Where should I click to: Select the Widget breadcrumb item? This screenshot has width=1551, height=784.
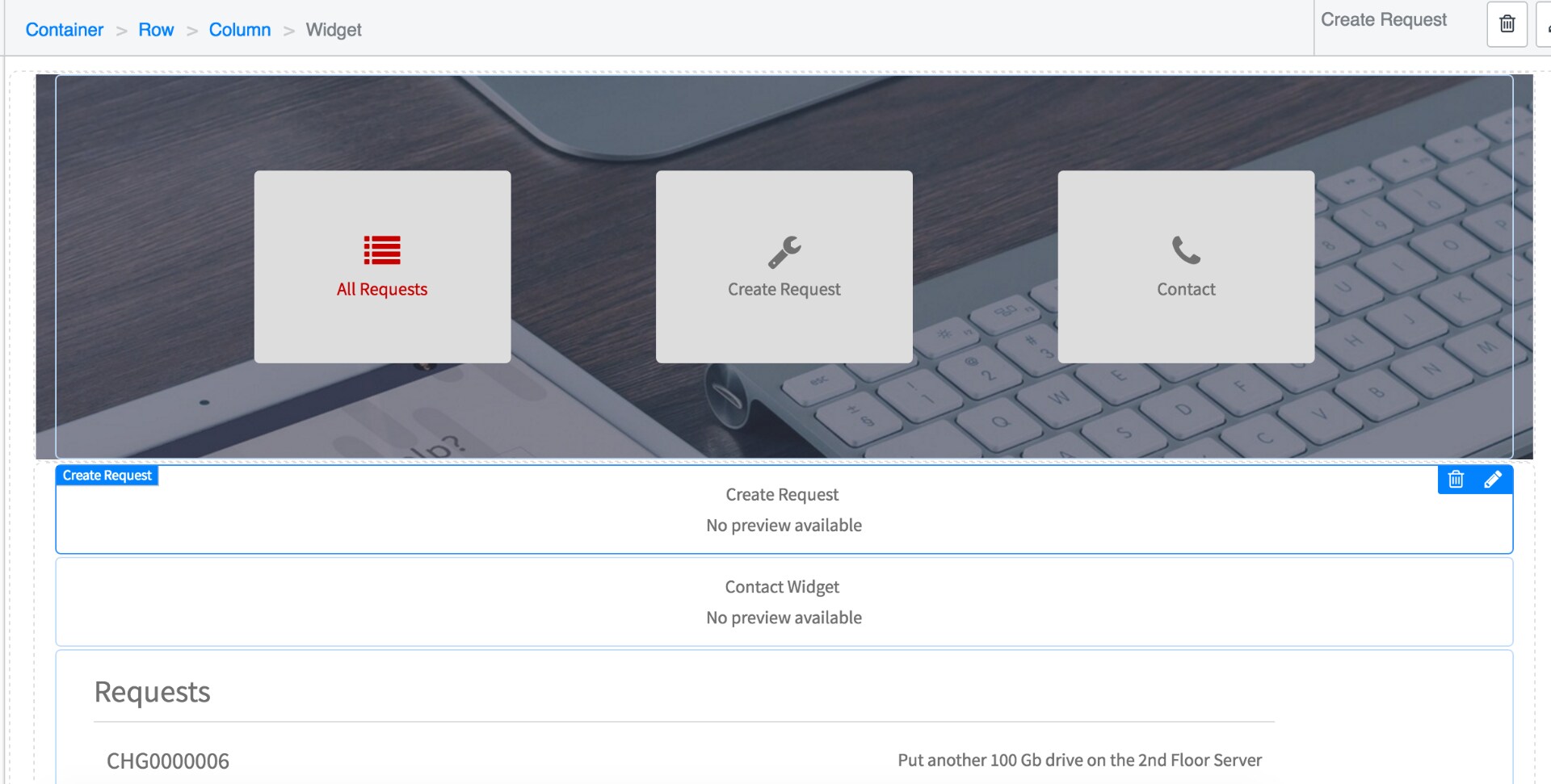[x=334, y=30]
